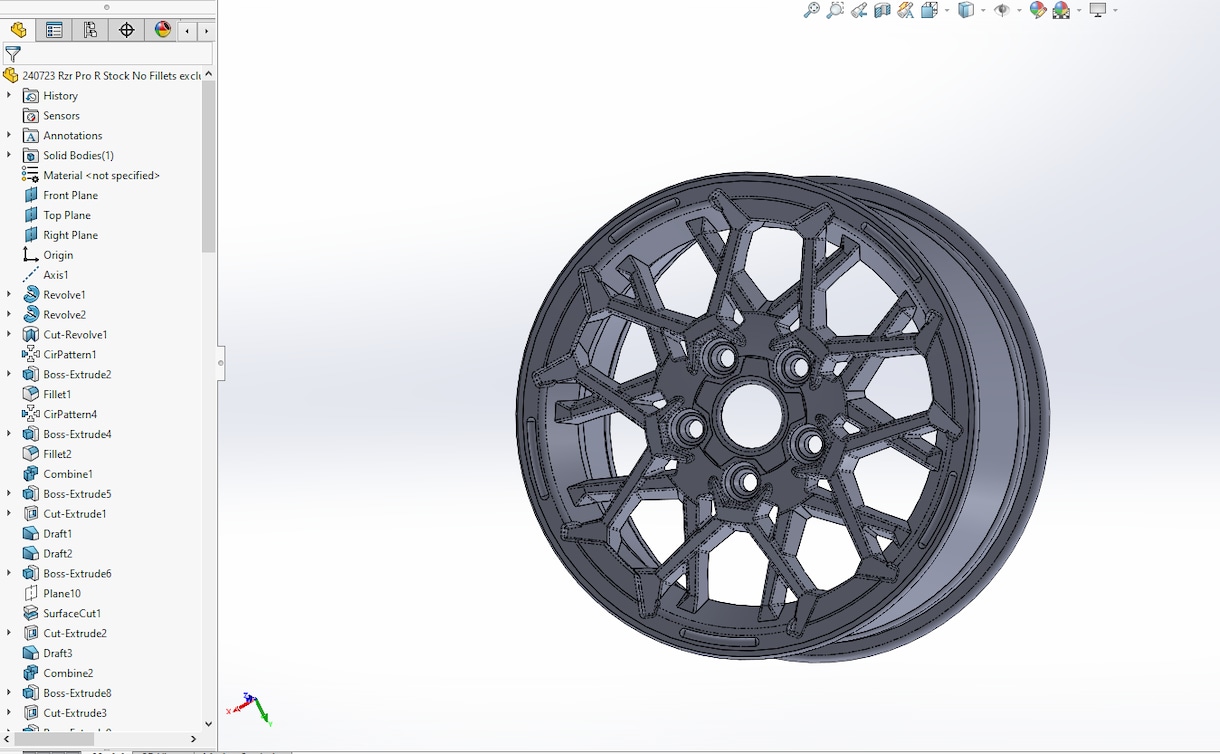This screenshot has width=1220, height=754.
Task: Expand the History folder
Action: point(9,95)
